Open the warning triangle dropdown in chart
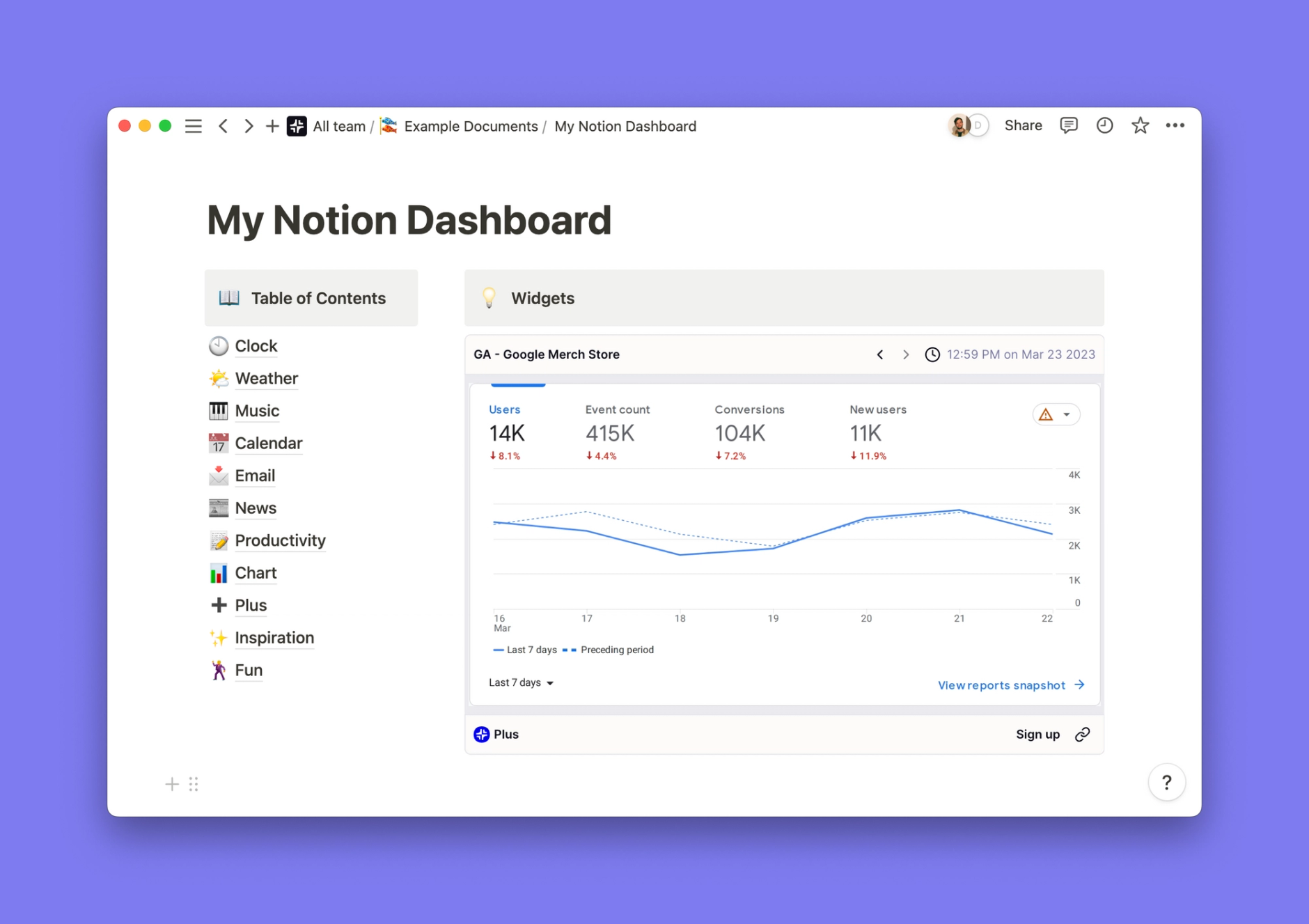 (x=1056, y=415)
